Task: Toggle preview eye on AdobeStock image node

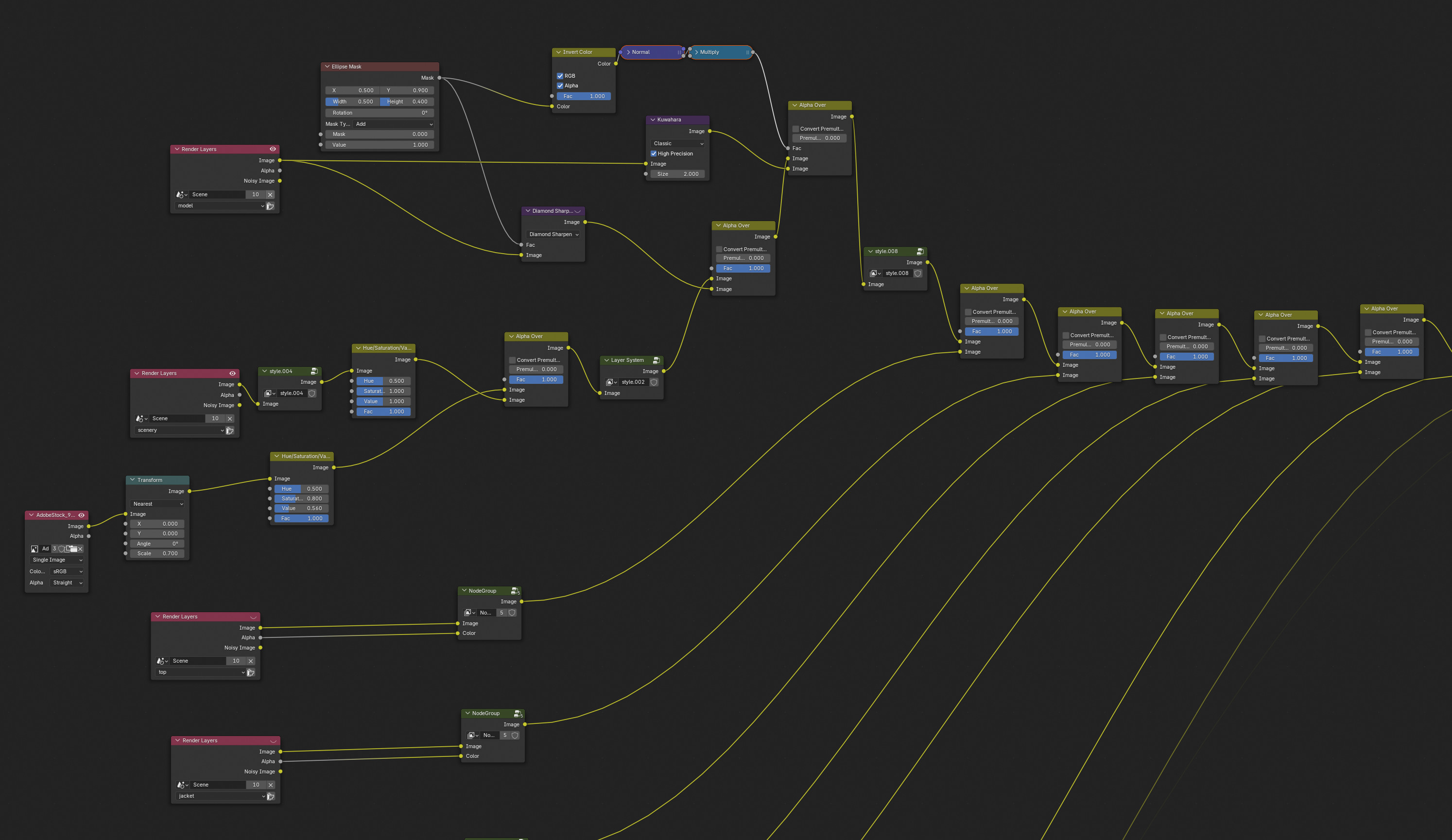Action: [x=82, y=515]
